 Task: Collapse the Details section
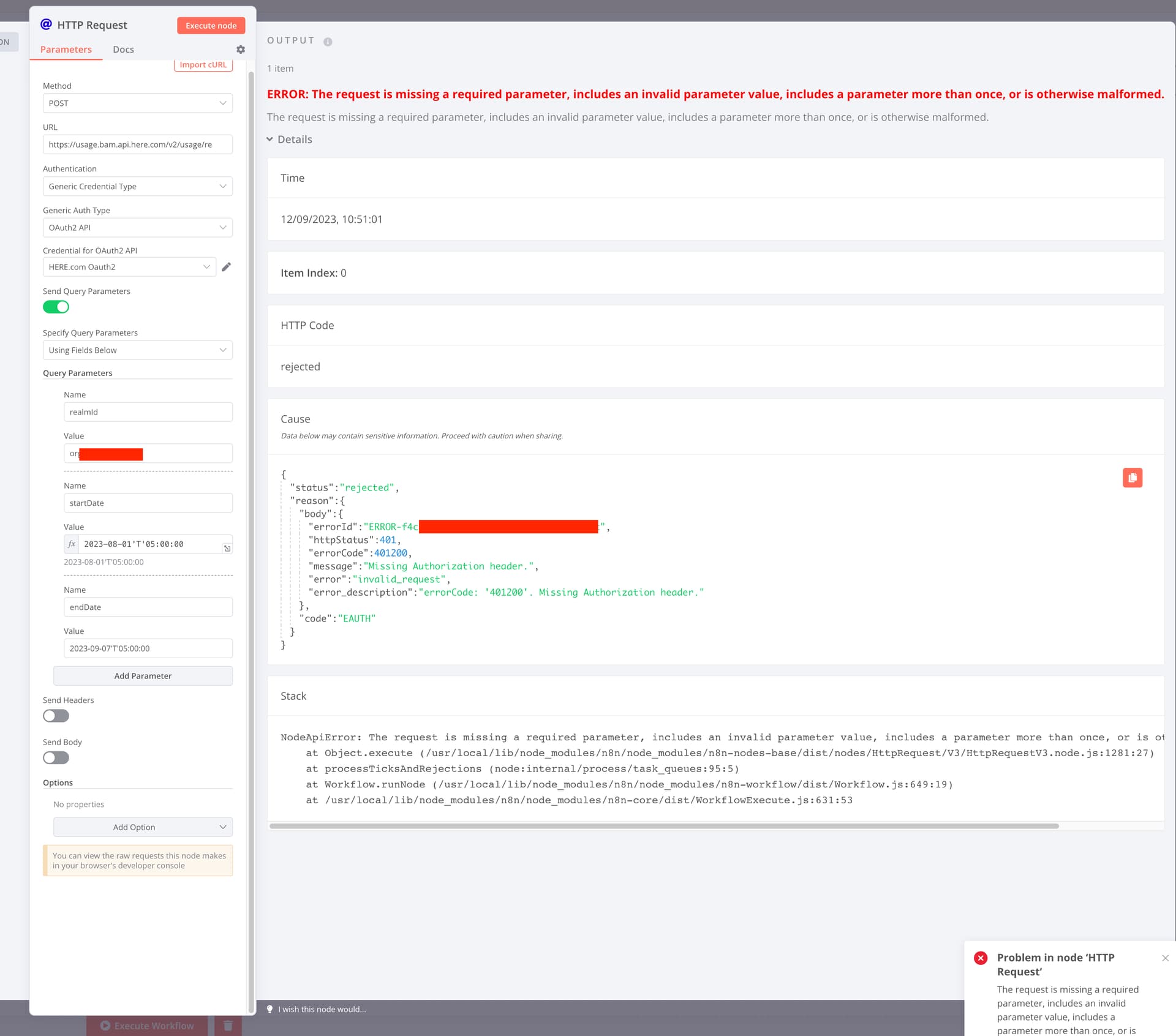(289, 140)
